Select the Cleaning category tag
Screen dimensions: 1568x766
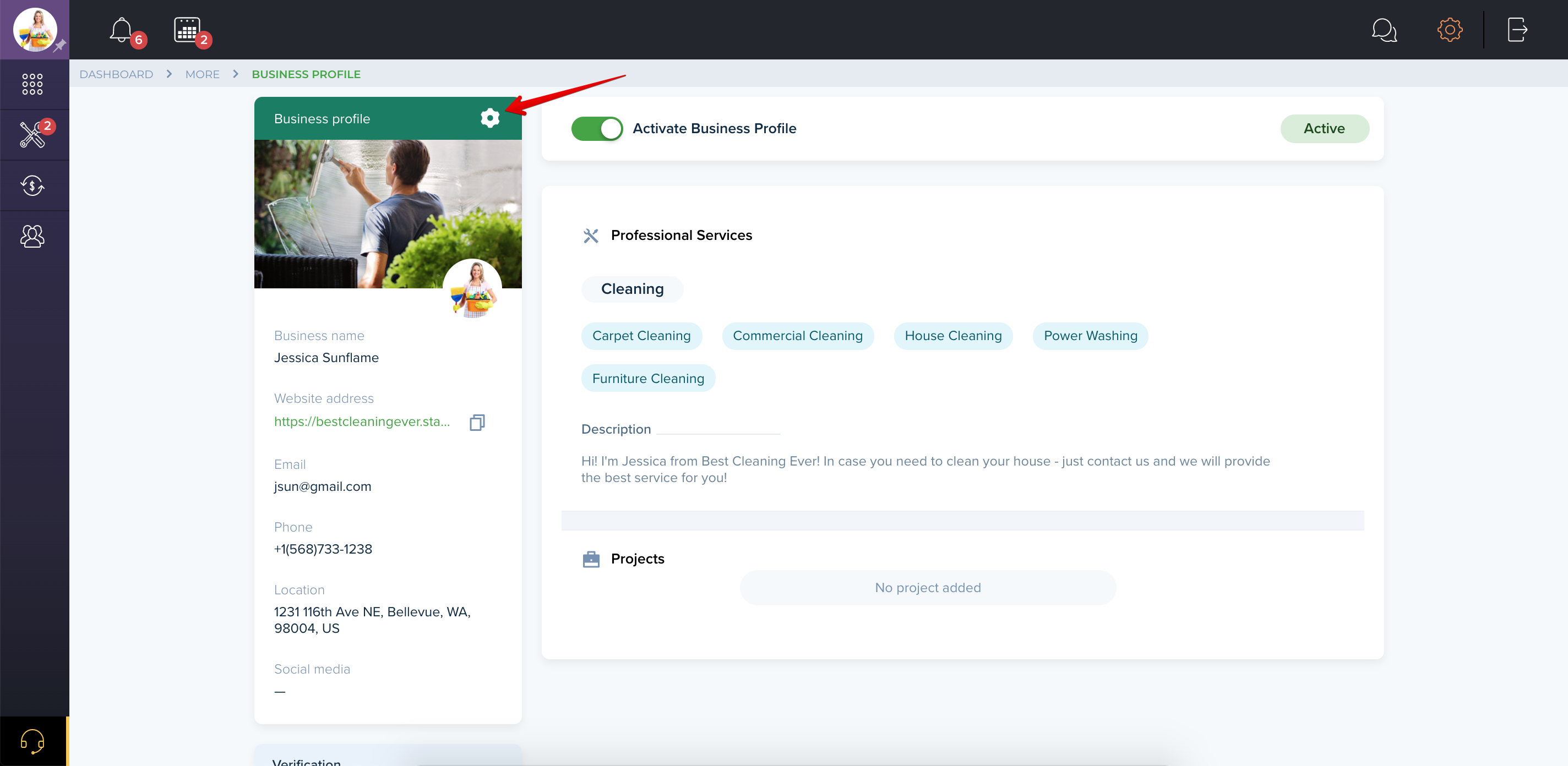click(x=632, y=289)
